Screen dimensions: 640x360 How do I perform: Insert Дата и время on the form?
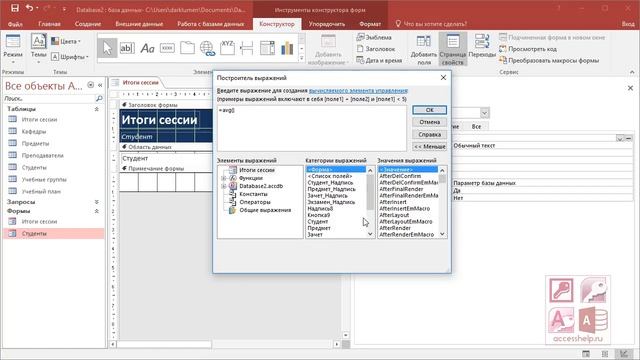379,60
